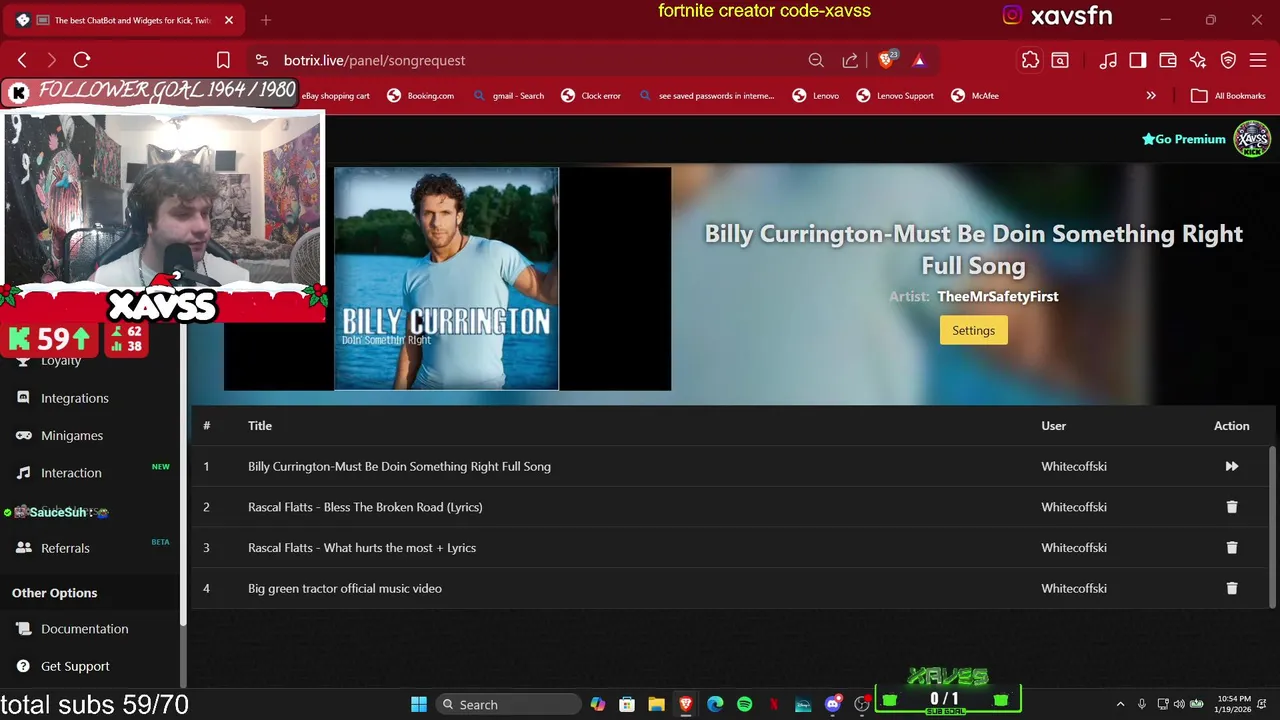Screen dimensions: 1280x720
Task: Remove What hurts the most song request
Action: pyautogui.click(x=1231, y=548)
